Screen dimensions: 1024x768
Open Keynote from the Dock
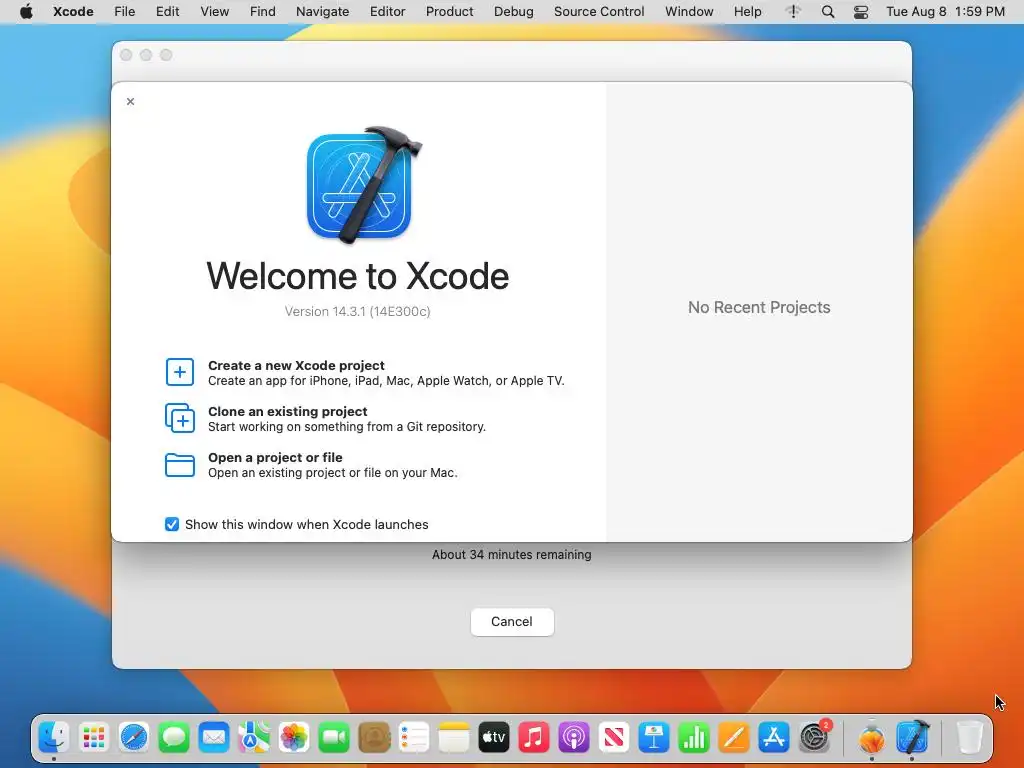click(x=654, y=738)
